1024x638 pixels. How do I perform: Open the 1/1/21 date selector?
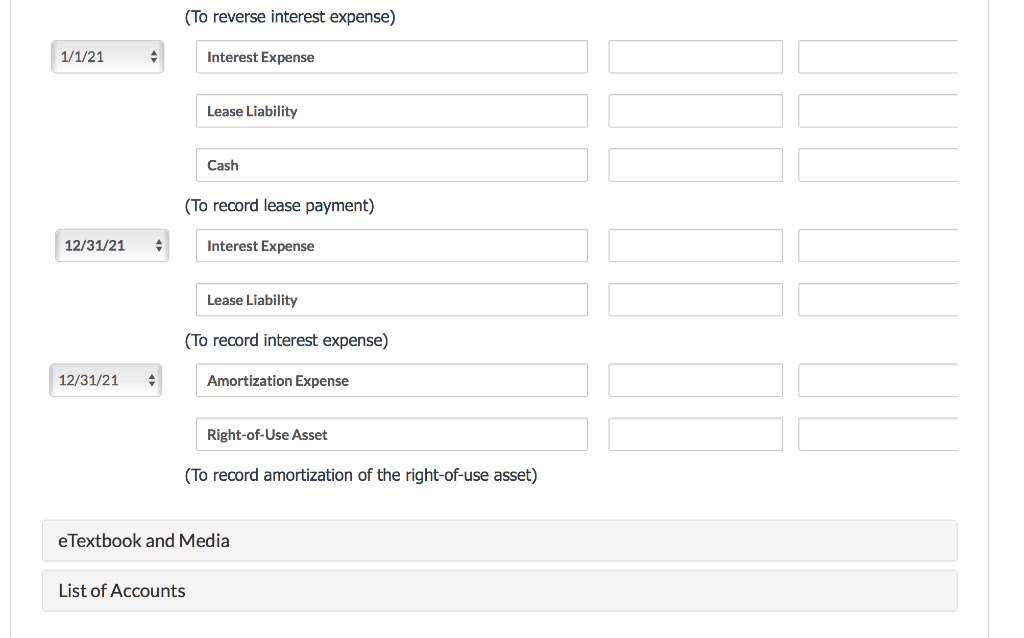pyautogui.click(x=107, y=56)
